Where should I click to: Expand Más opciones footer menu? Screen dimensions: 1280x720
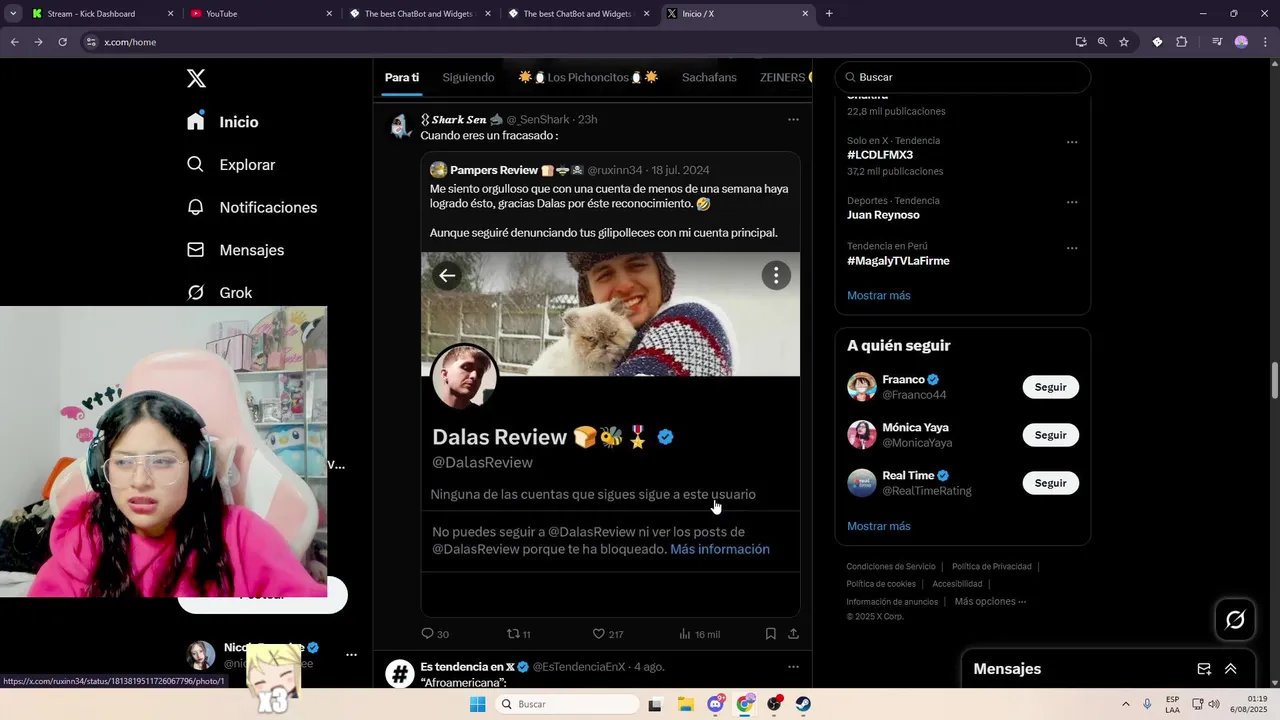pos(990,602)
